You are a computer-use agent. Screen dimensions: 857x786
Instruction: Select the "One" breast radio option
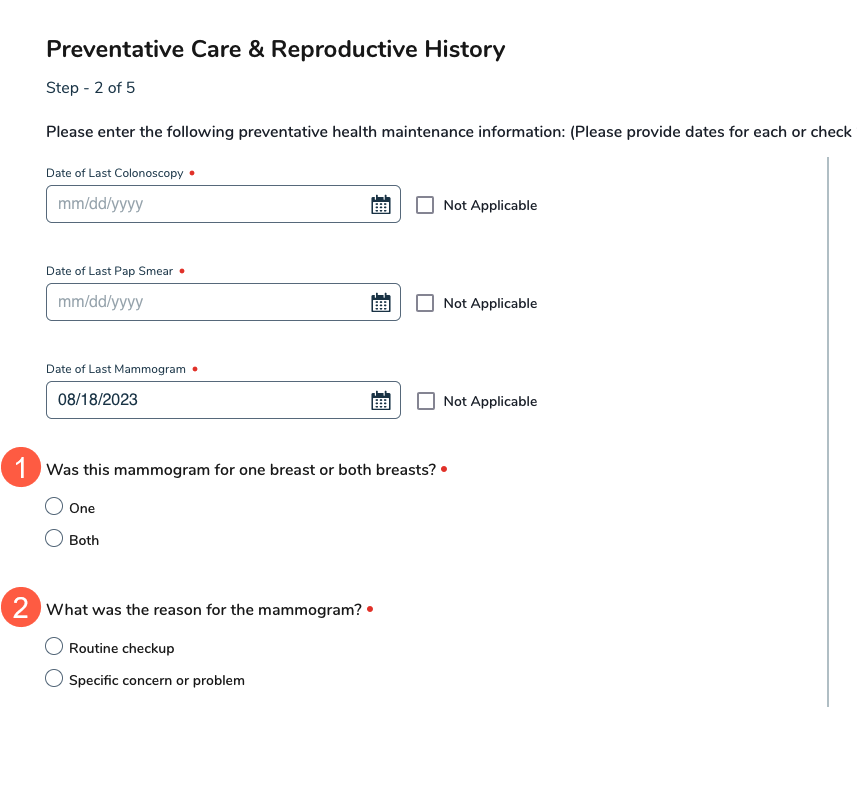(x=54, y=507)
